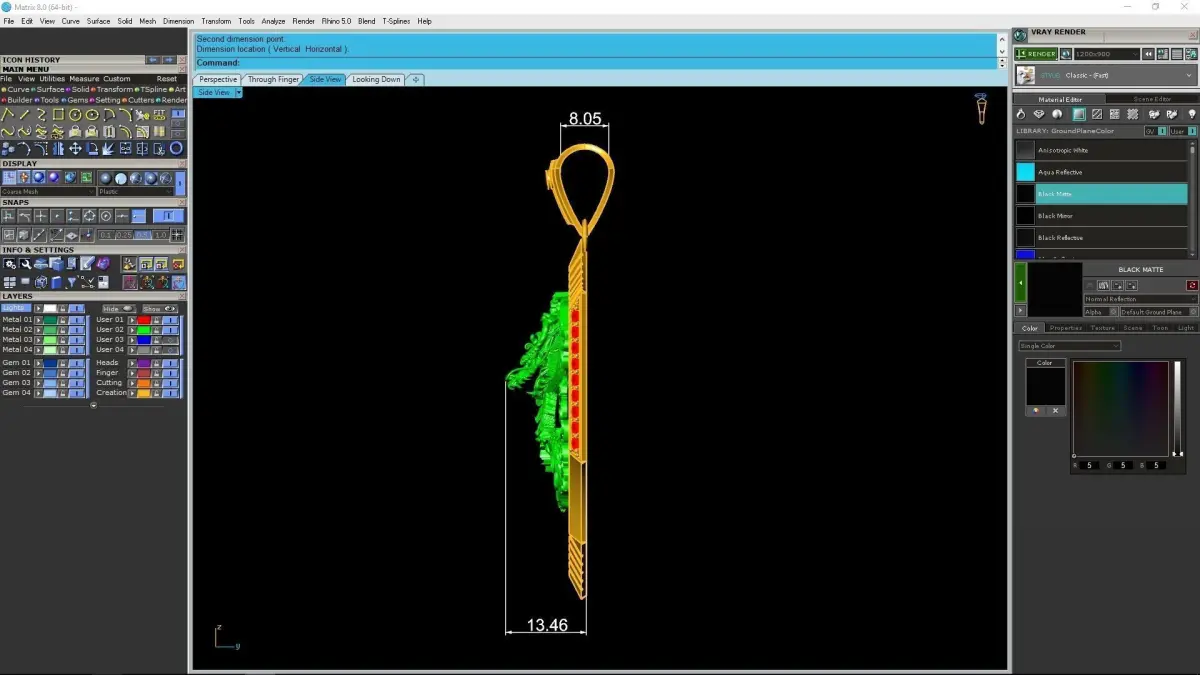Open the Dimension menu

tap(178, 21)
